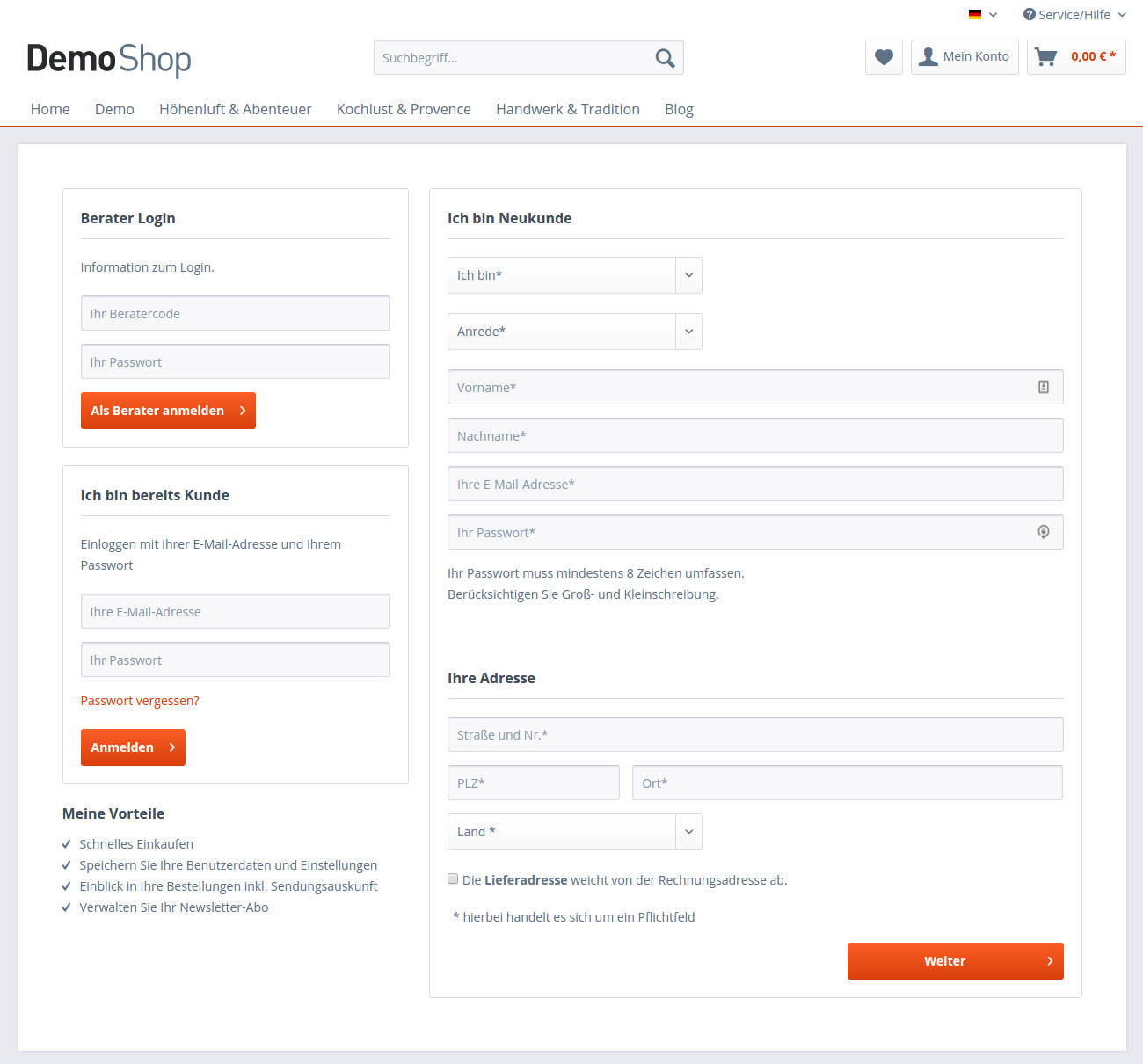Open the shopping cart icon
This screenshot has width=1143, height=1064.
tap(1045, 57)
